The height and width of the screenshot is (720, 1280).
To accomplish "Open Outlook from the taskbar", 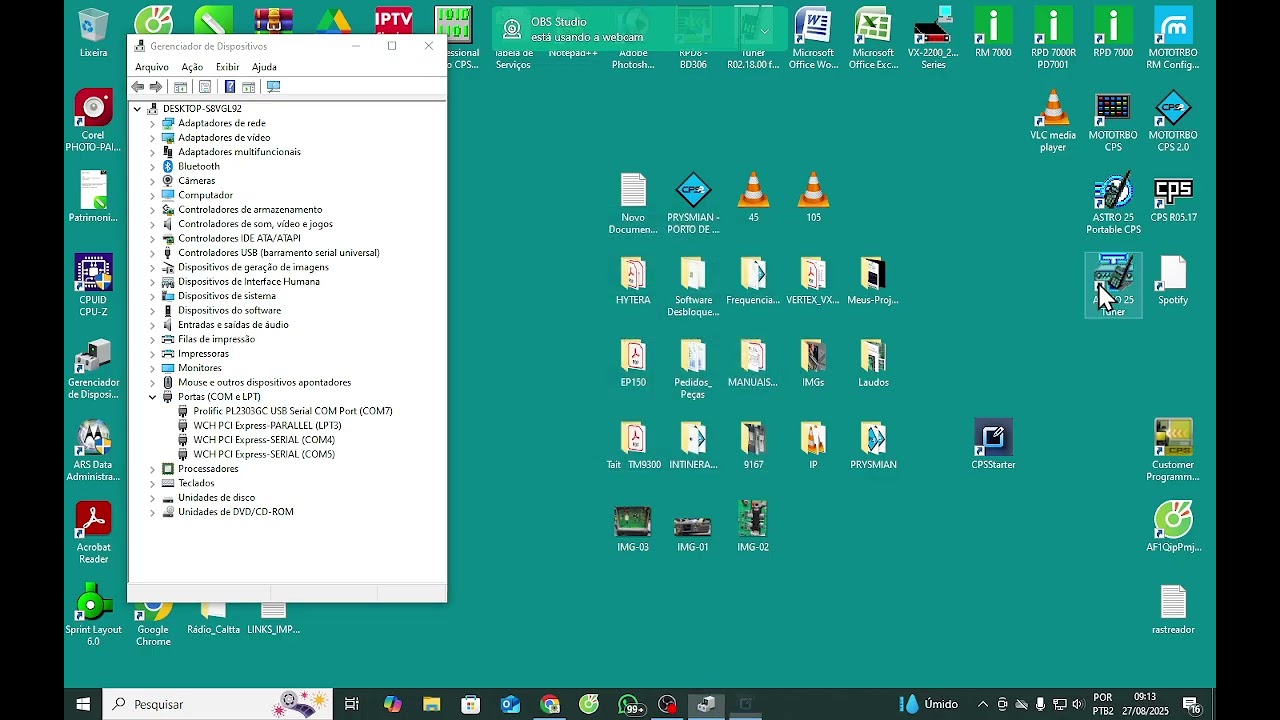I will [x=510, y=704].
